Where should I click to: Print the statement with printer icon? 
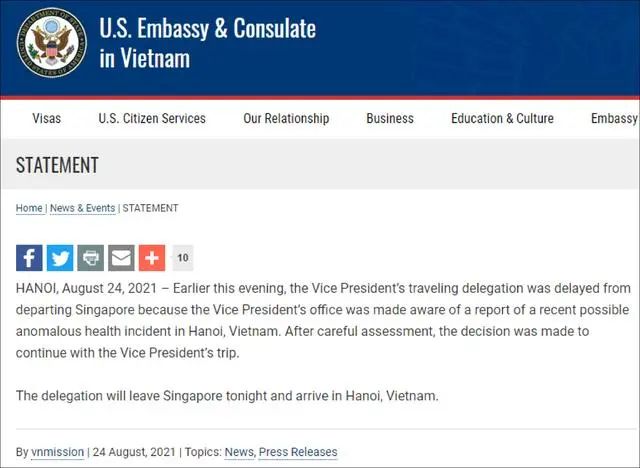click(90, 258)
